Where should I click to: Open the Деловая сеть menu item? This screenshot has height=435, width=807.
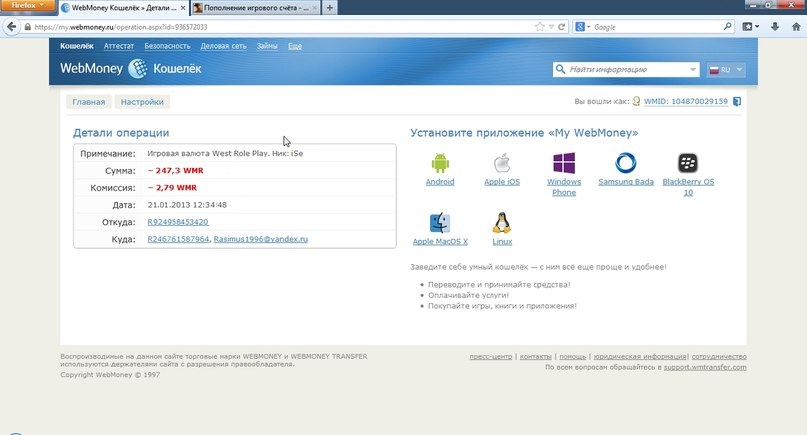[223, 46]
